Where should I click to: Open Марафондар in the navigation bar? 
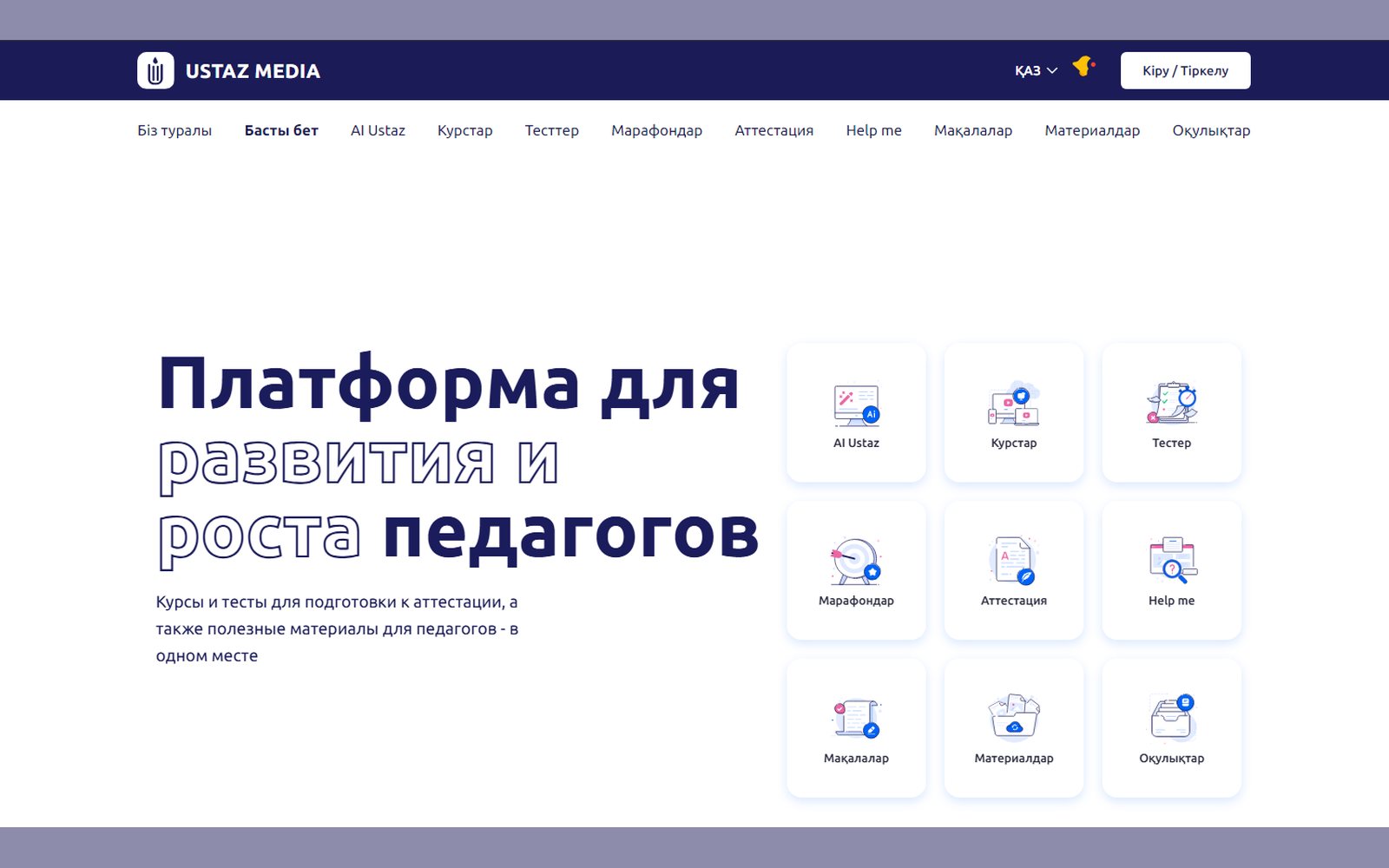point(656,130)
